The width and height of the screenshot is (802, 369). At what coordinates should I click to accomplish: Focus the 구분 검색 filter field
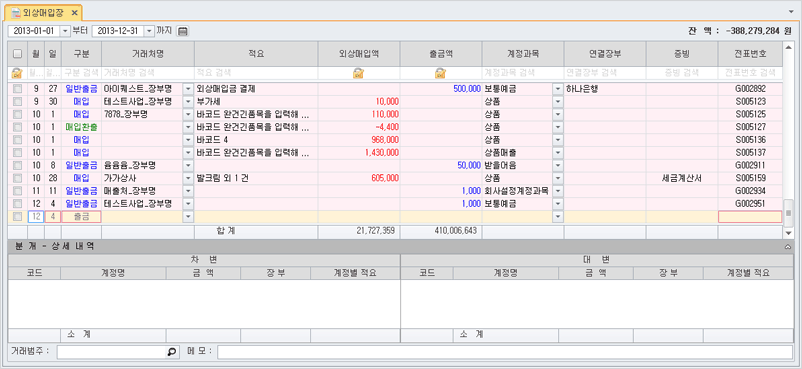[x=81, y=73]
